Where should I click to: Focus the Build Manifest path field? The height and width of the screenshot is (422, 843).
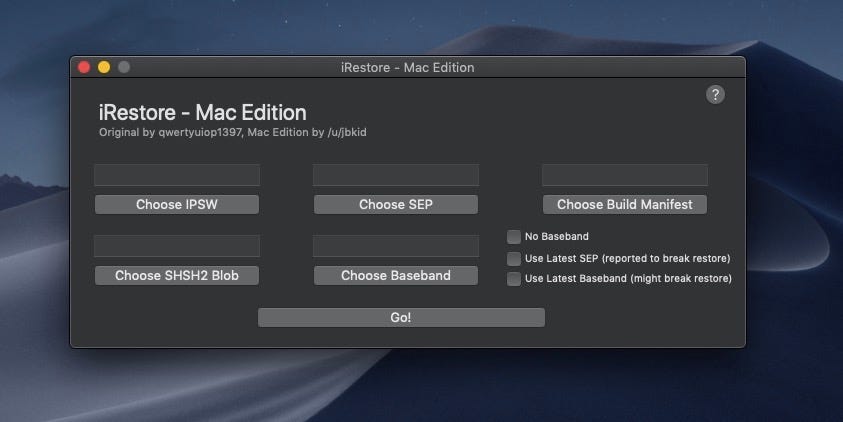[625, 175]
